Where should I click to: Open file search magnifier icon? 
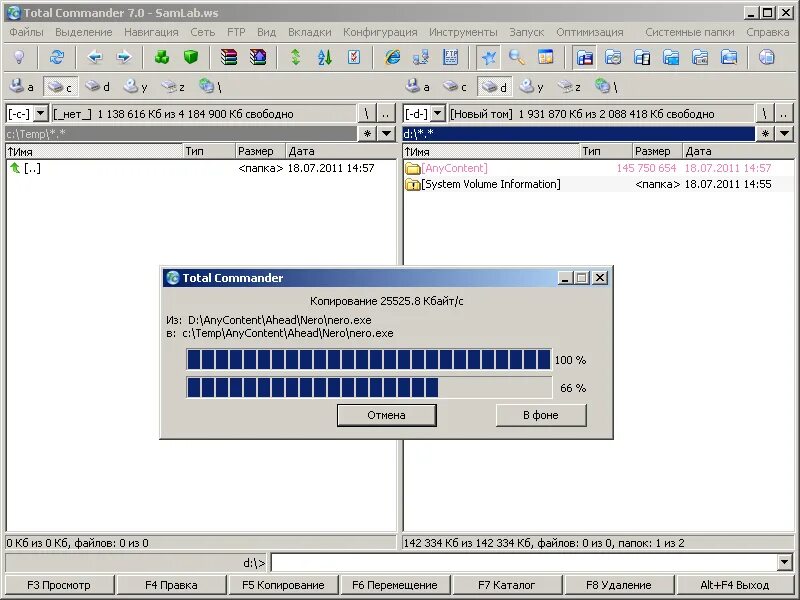[x=517, y=57]
